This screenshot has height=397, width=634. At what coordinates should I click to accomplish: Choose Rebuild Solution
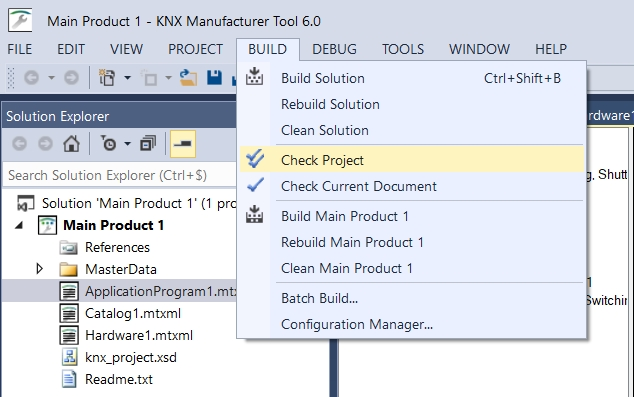coord(412,104)
